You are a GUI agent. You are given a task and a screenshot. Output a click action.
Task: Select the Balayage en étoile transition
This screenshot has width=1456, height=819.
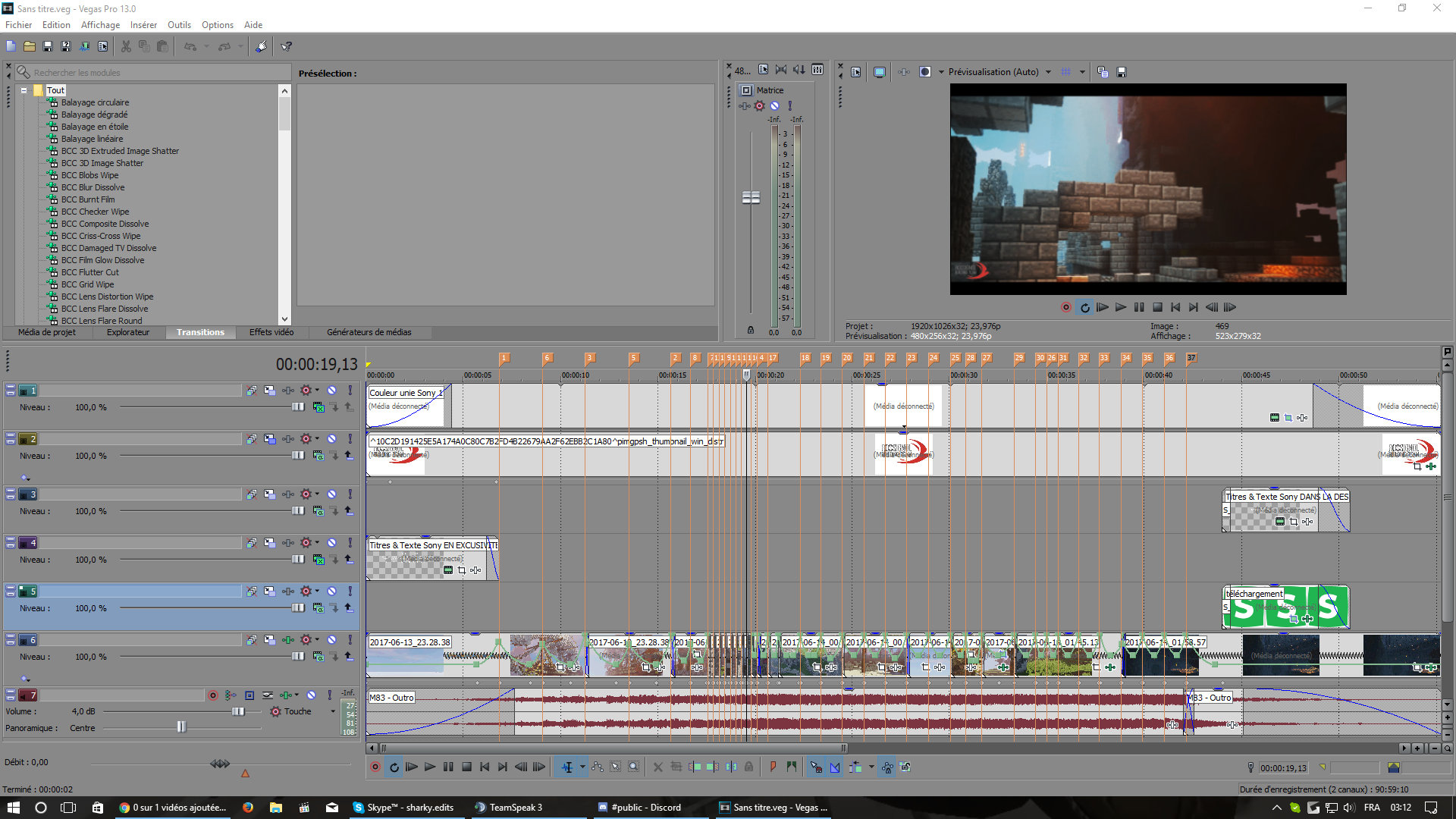(95, 127)
